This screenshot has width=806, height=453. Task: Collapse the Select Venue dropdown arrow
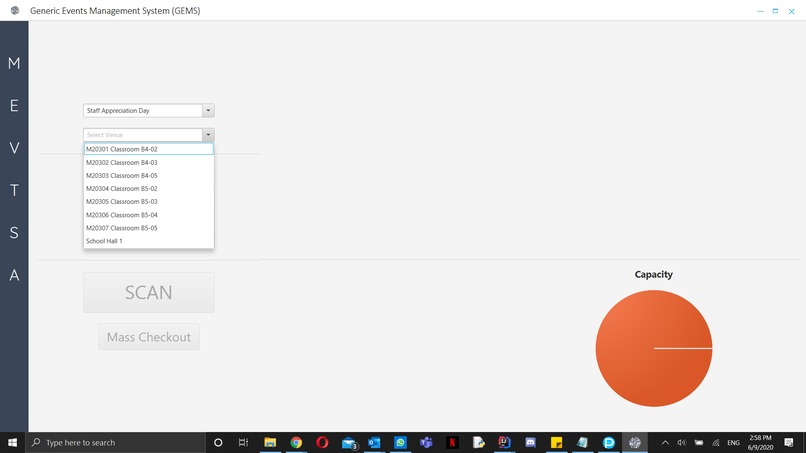pyautogui.click(x=208, y=135)
